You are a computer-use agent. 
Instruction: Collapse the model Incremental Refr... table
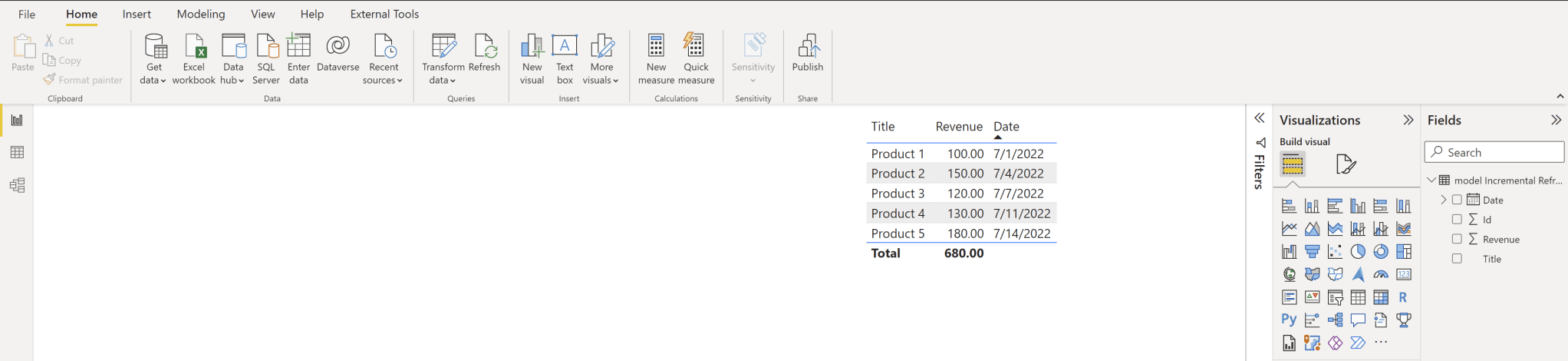coord(1431,180)
